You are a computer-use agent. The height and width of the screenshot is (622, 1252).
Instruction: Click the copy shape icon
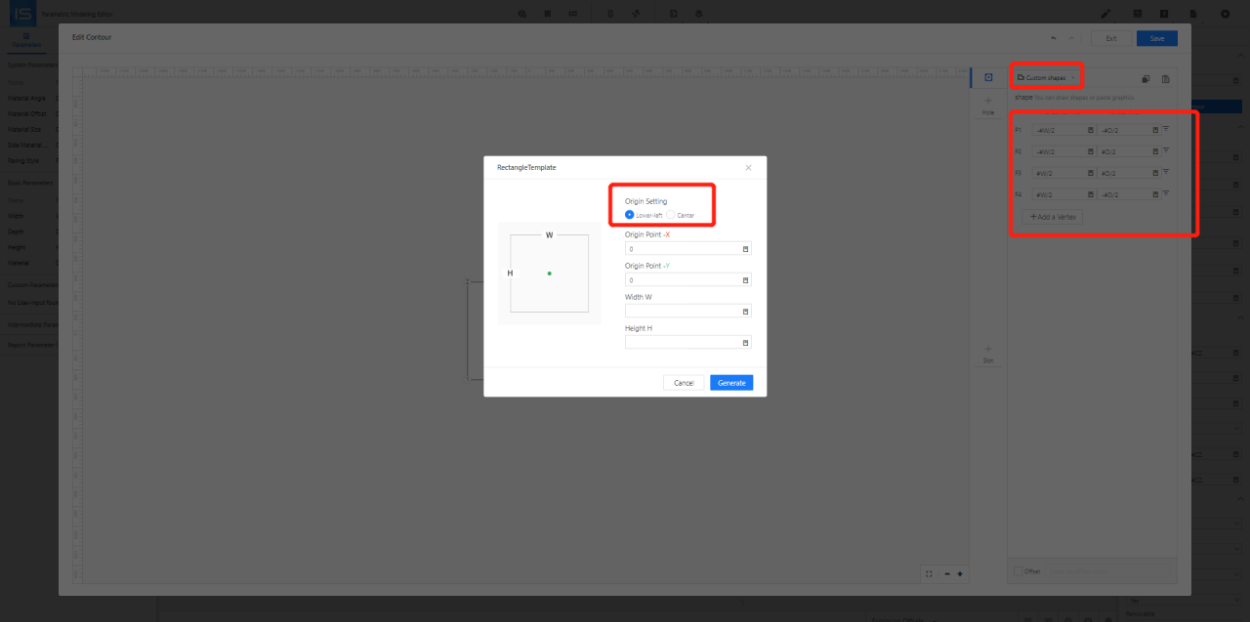click(1146, 79)
